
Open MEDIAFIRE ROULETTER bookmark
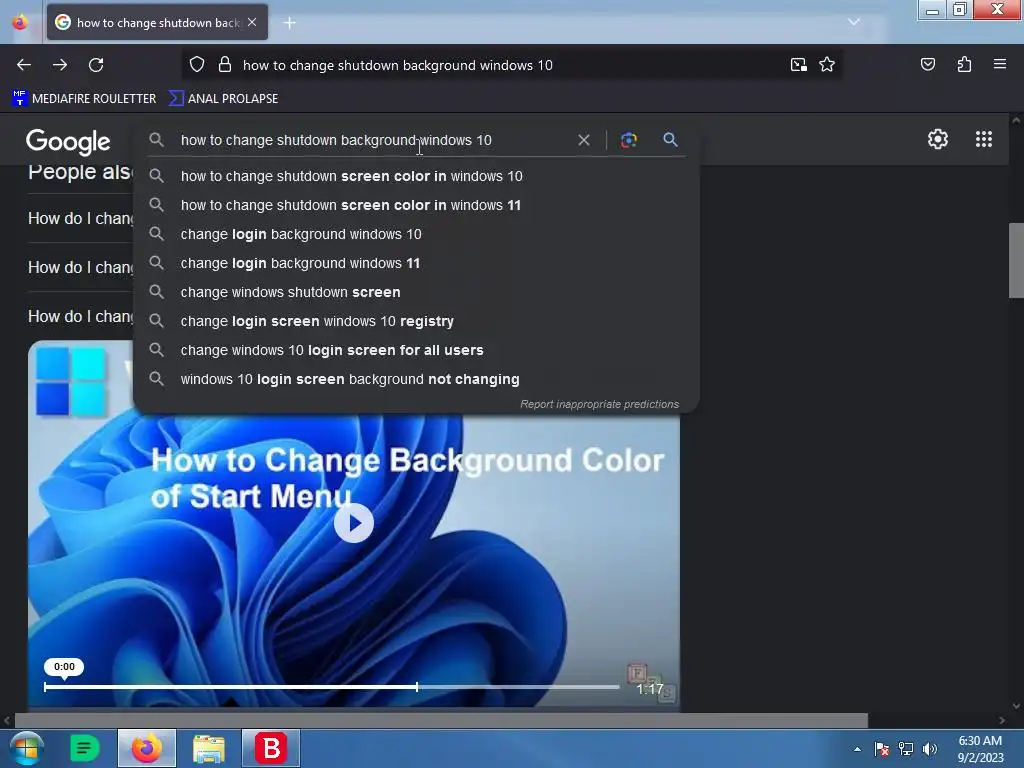point(84,99)
